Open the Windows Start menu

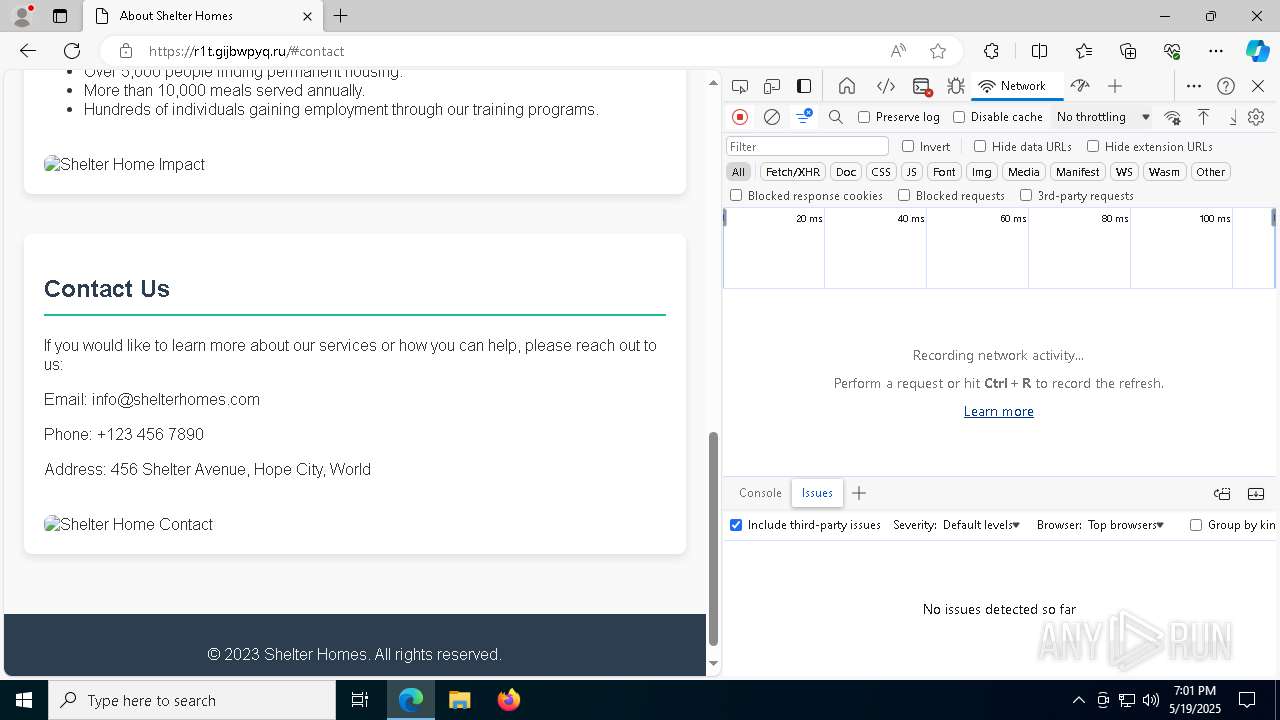(x=24, y=700)
